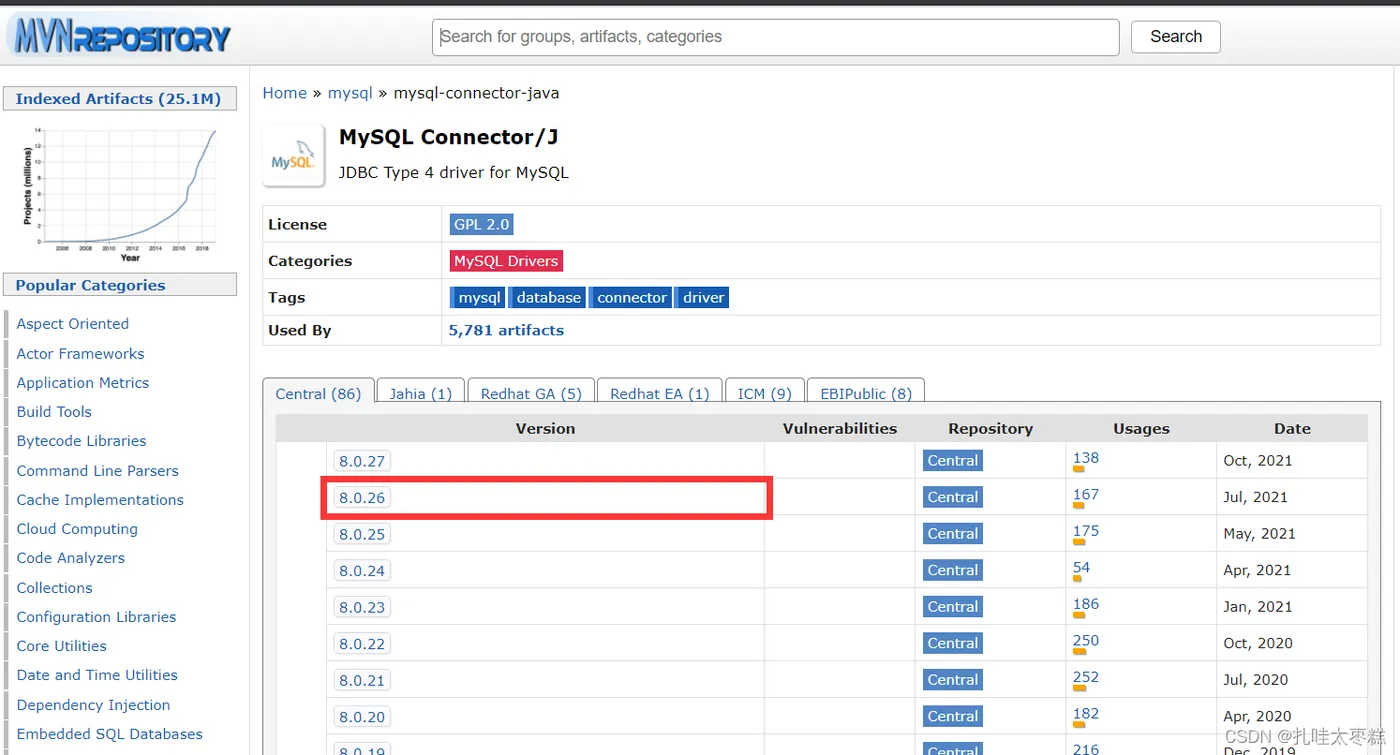This screenshot has height=755, width=1400.
Task: Click the Search button
Action: pyautogui.click(x=1176, y=37)
